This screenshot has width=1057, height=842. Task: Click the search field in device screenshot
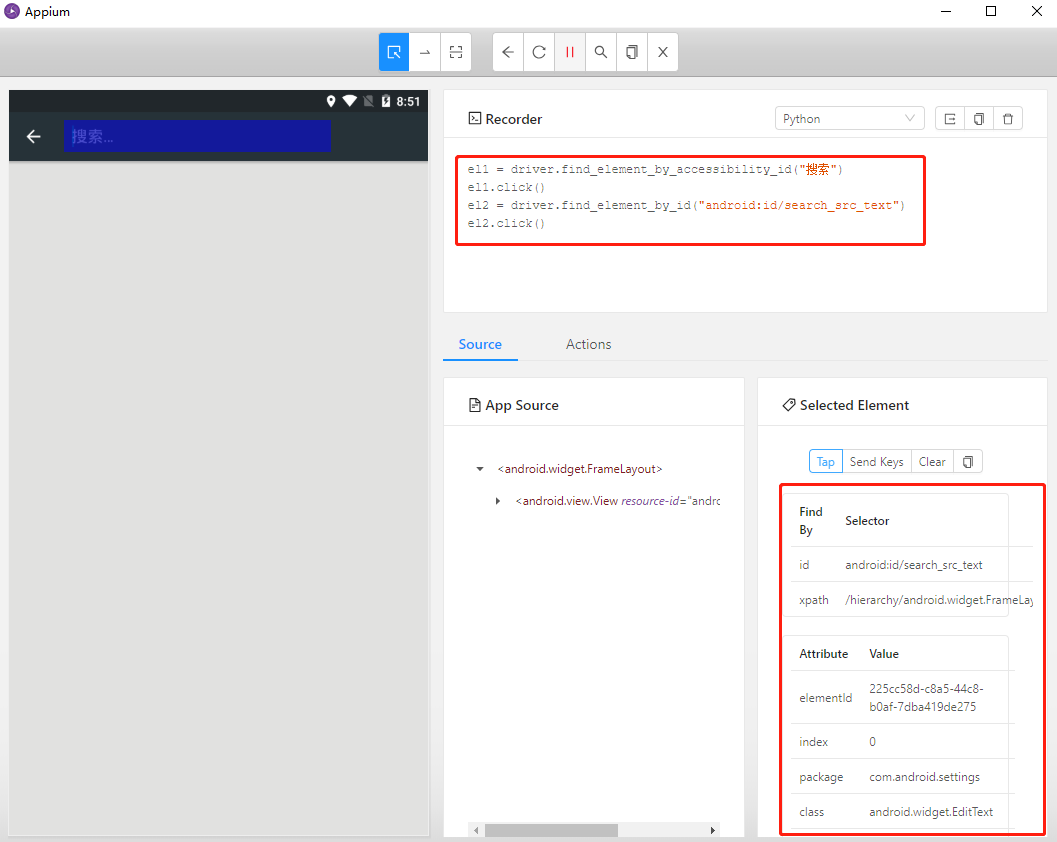(198, 136)
